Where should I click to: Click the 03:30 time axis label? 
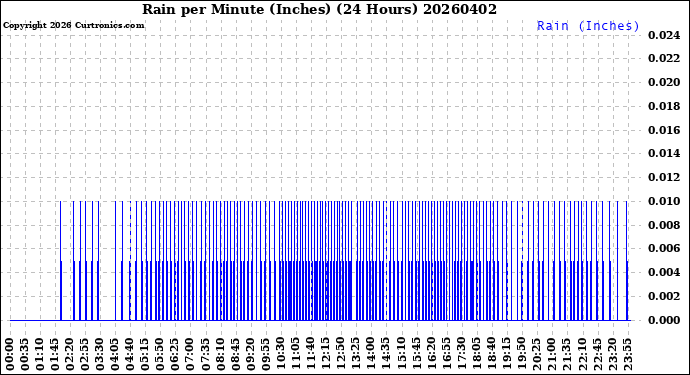point(100,354)
